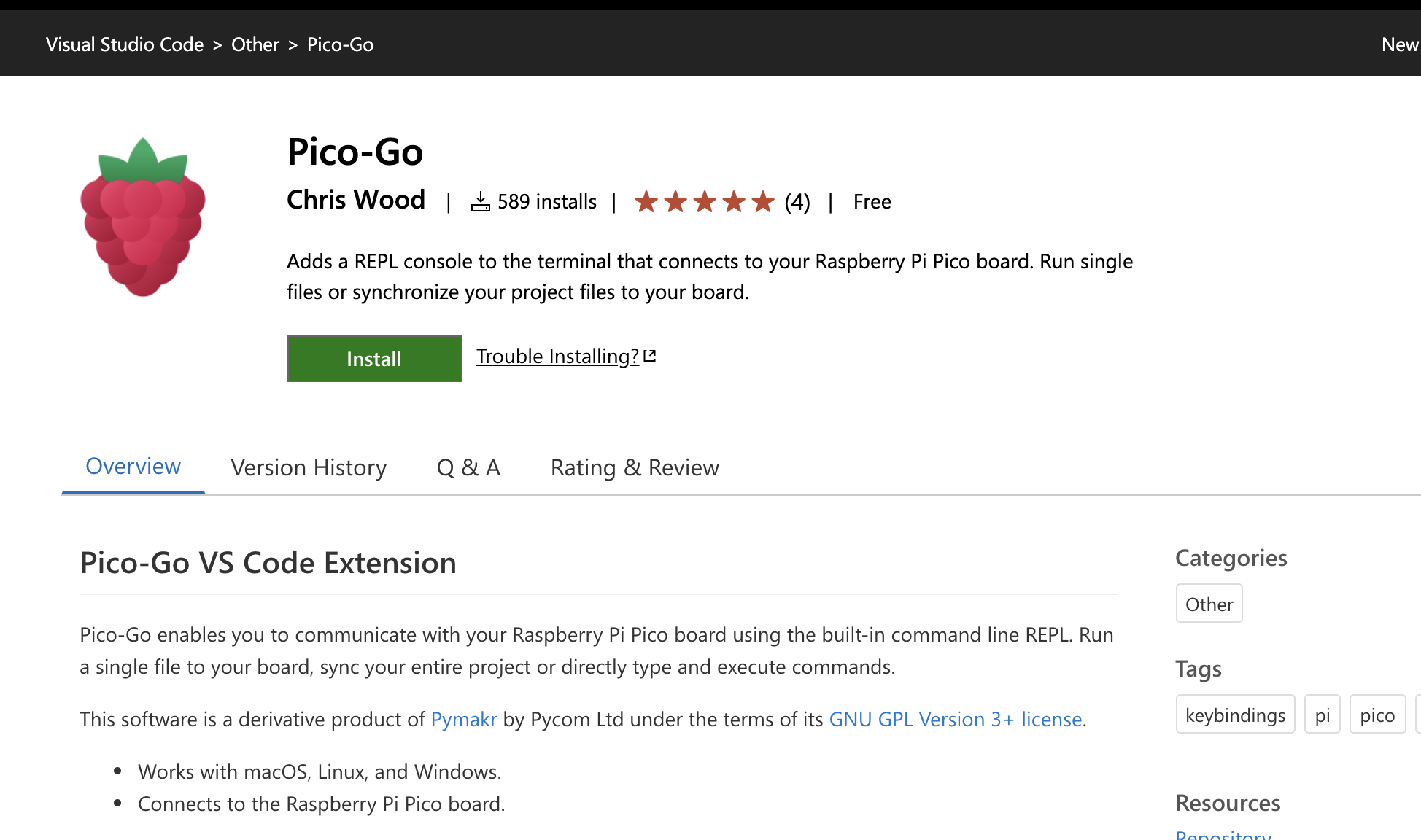The height and width of the screenshot is (840, 1421).
Task: Click the external link icon beside Trouble Installing
Action: pyautogui.click(x=650, y=356)
